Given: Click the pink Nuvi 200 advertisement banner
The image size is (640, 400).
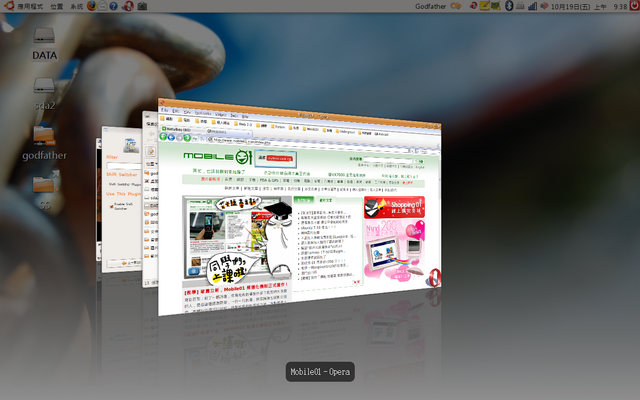Looking at the screenshot, I should point(394,249).
